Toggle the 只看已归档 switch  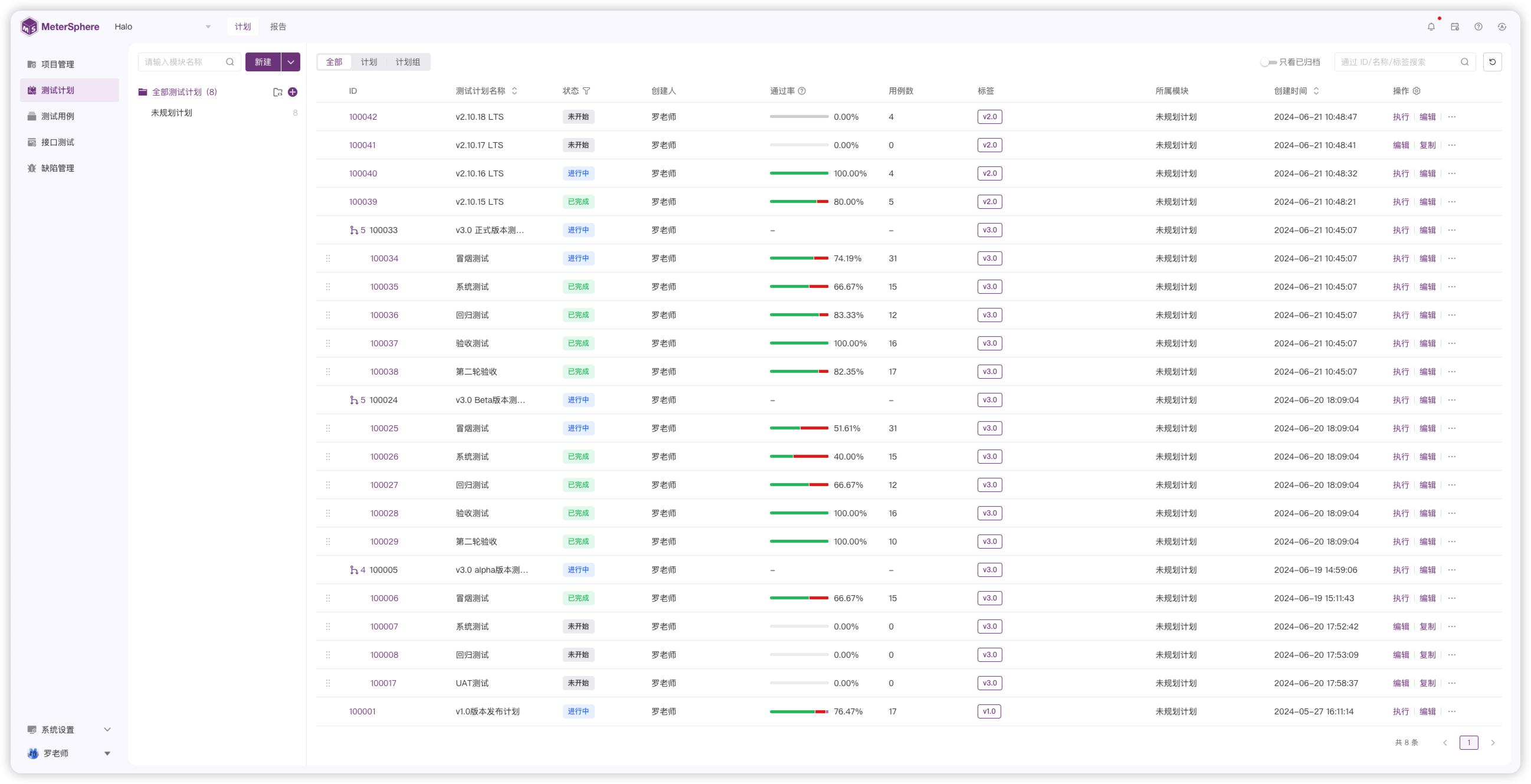coord(1268,62)
